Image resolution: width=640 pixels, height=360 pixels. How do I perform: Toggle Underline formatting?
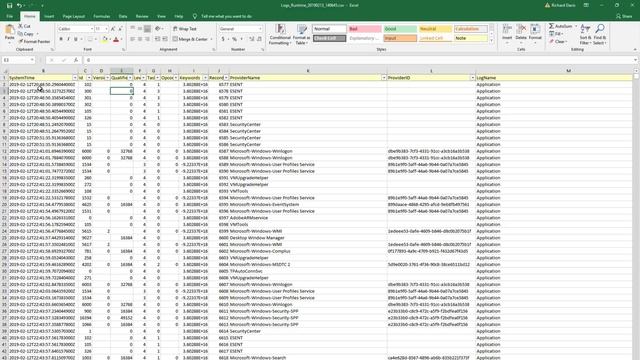pos(76,39)
